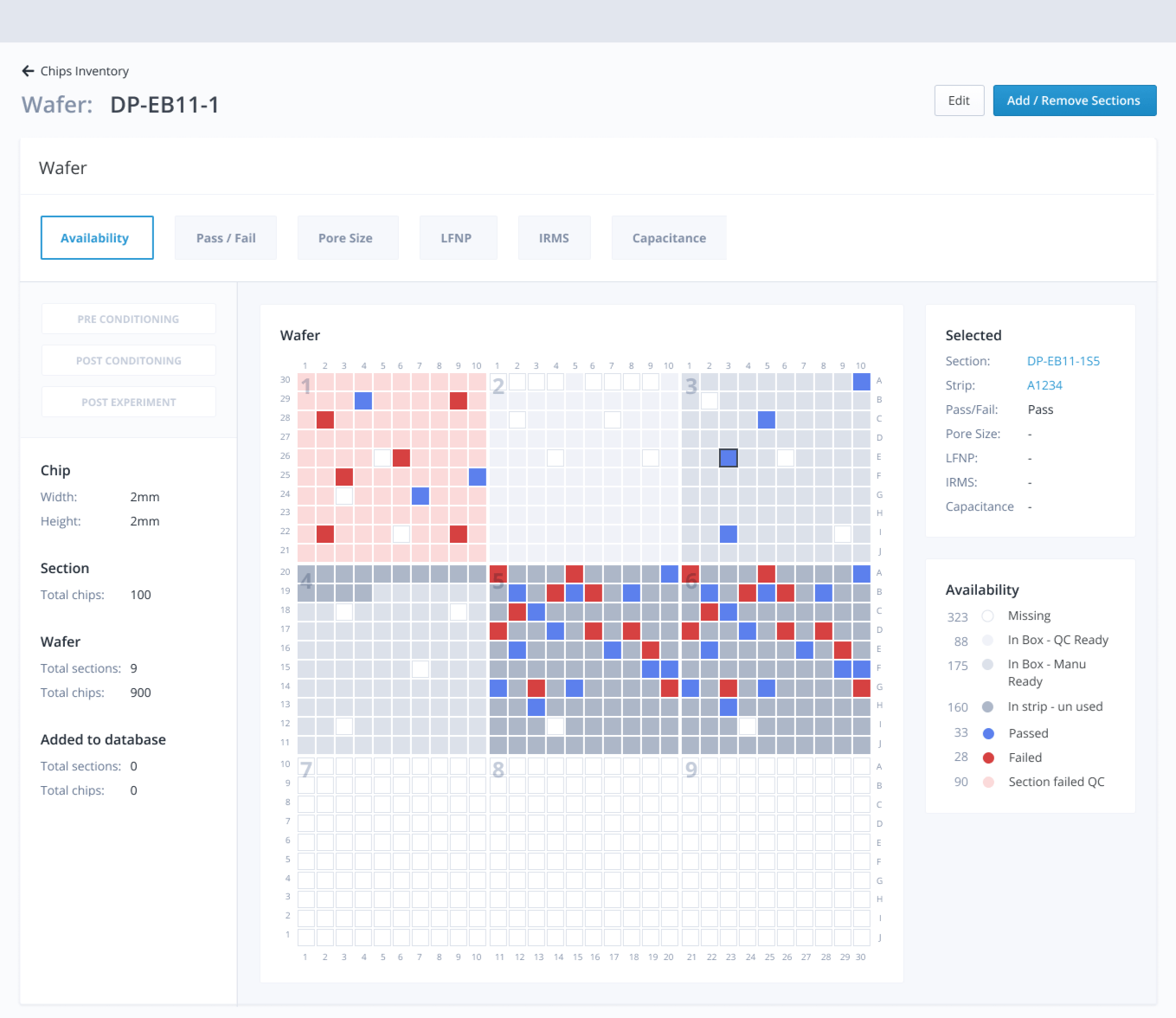Open the Add / Remove Sections dialog
The height and width of the screenshot is (1018, 1176).
click(1074, 100)
